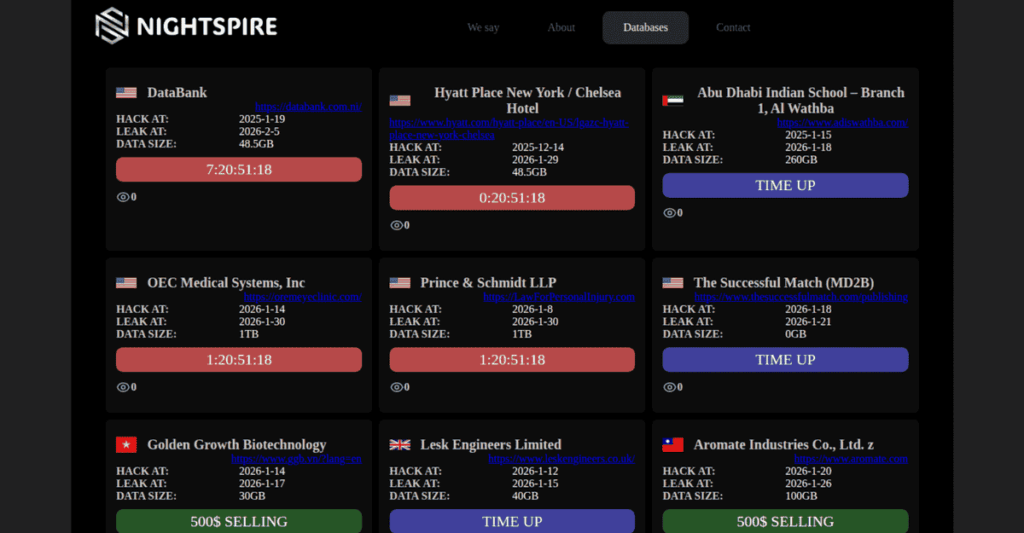Open the ggb.vn link
This screenshot has width=1024, height=533.
pos(296,459)
